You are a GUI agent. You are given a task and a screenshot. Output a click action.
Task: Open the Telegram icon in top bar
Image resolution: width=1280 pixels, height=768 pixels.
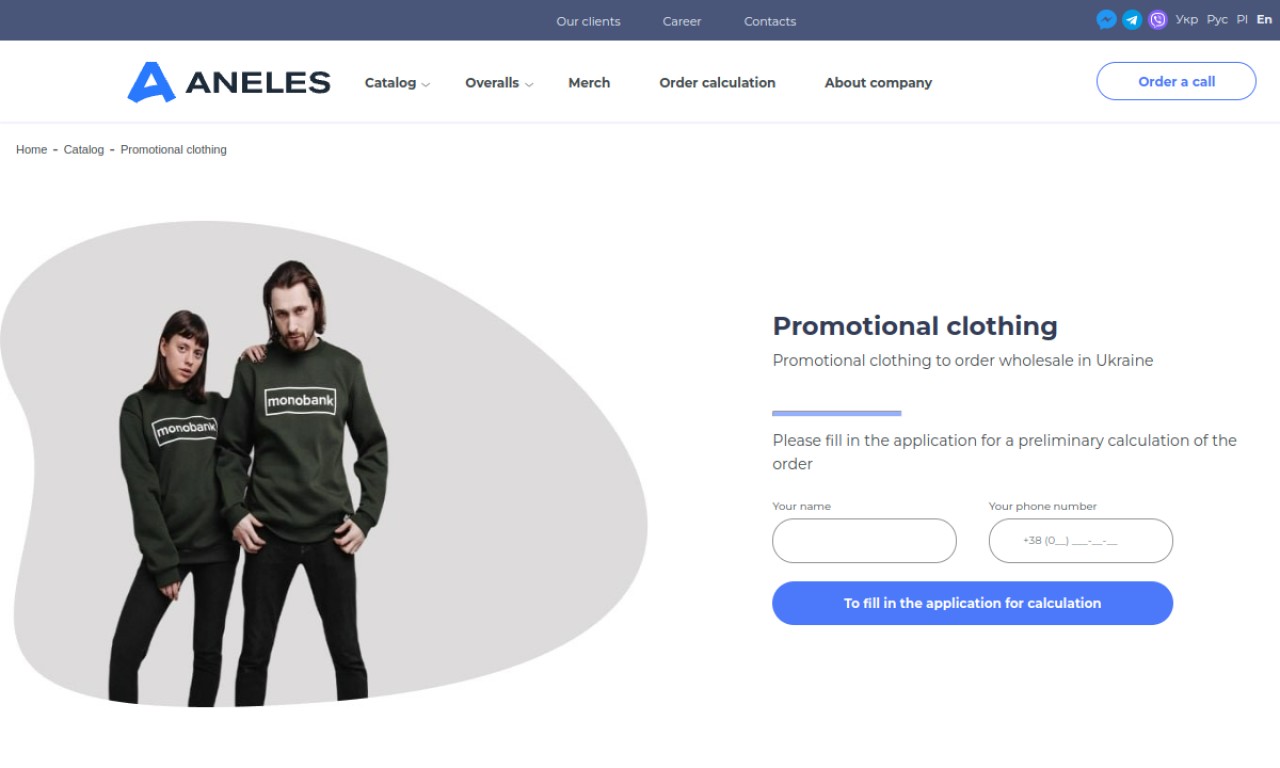coord(1132,20)
